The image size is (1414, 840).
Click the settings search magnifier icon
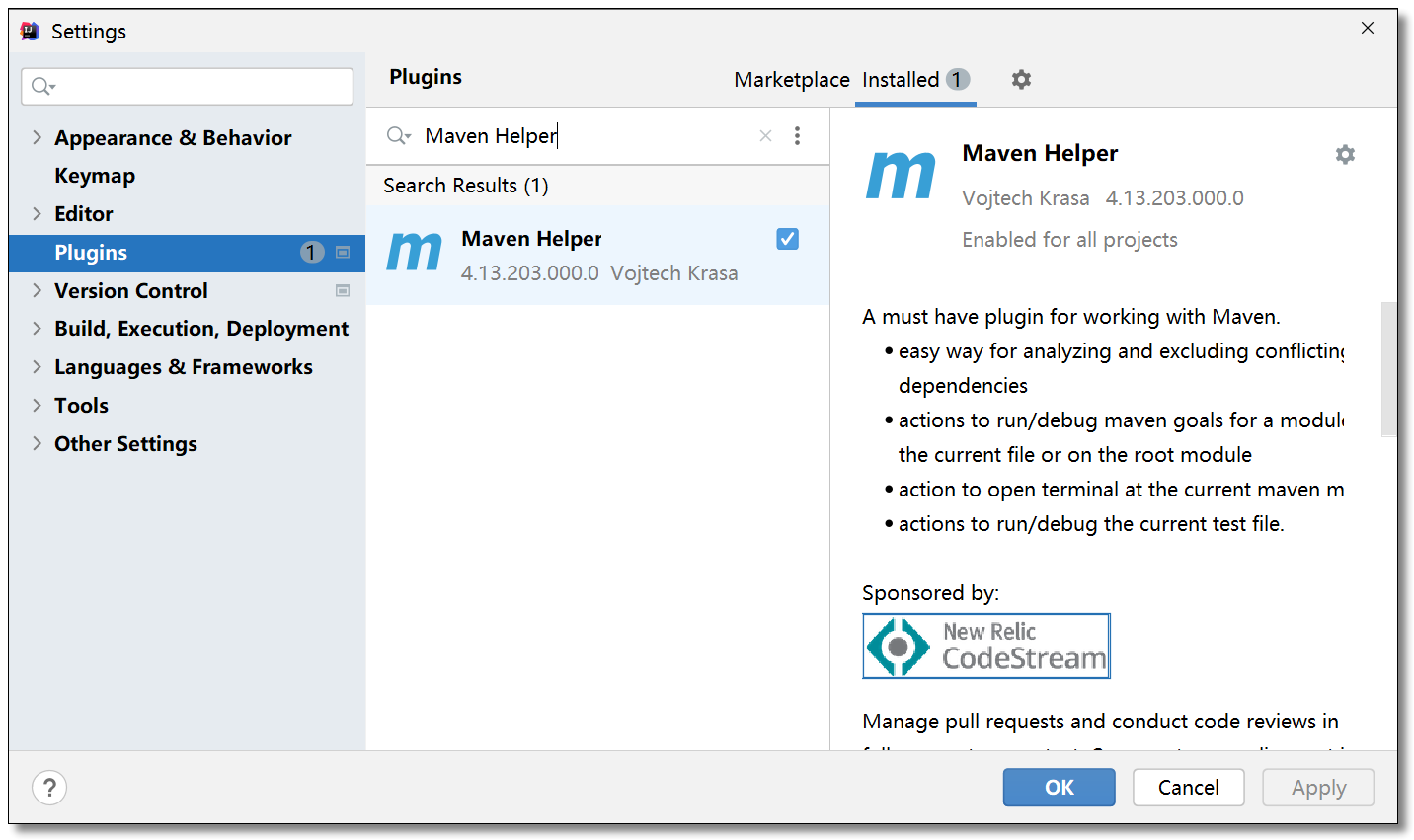(42, 87)
